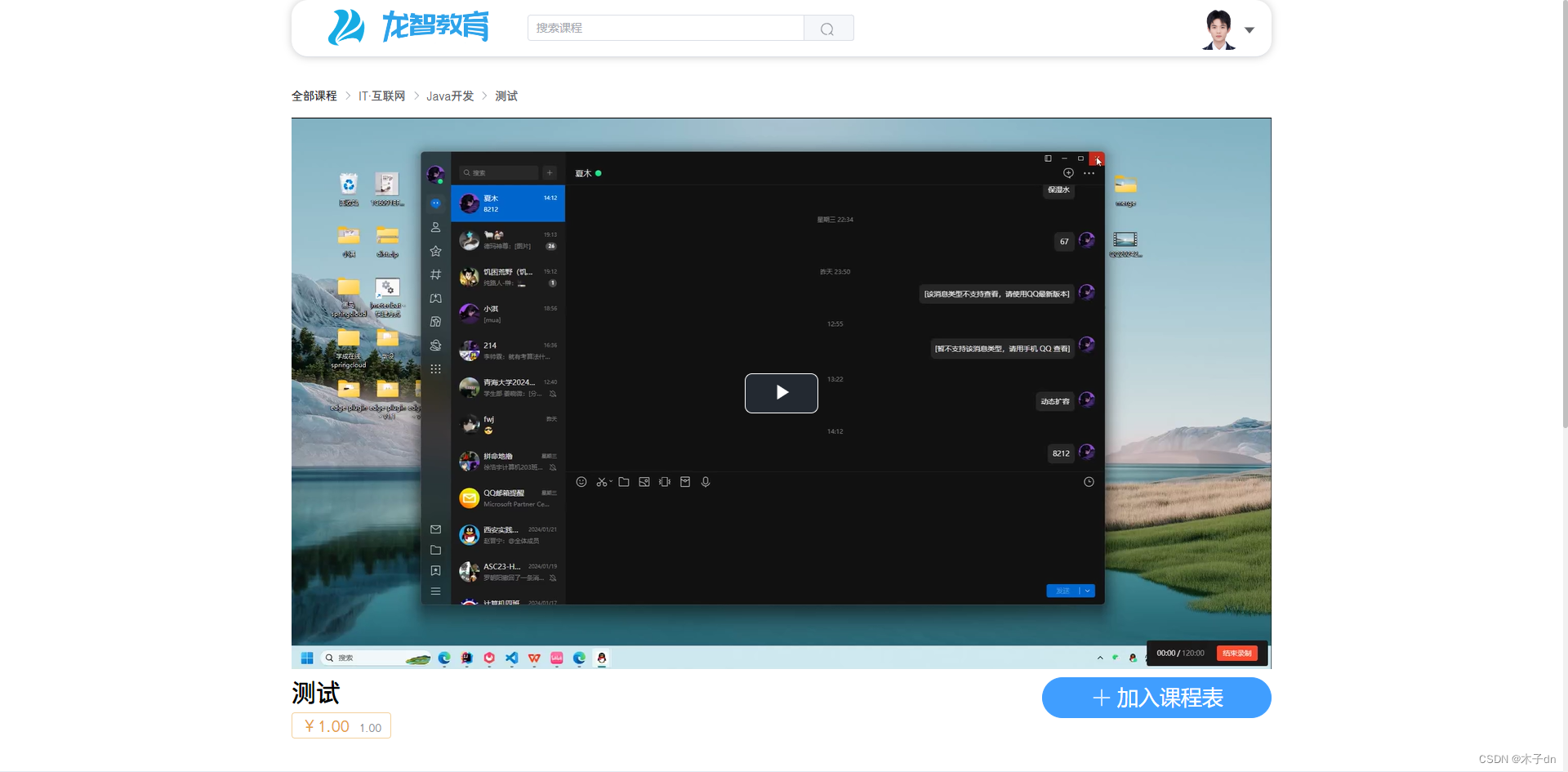In the video, click the red 结束录制 button

click(1236, 654)
